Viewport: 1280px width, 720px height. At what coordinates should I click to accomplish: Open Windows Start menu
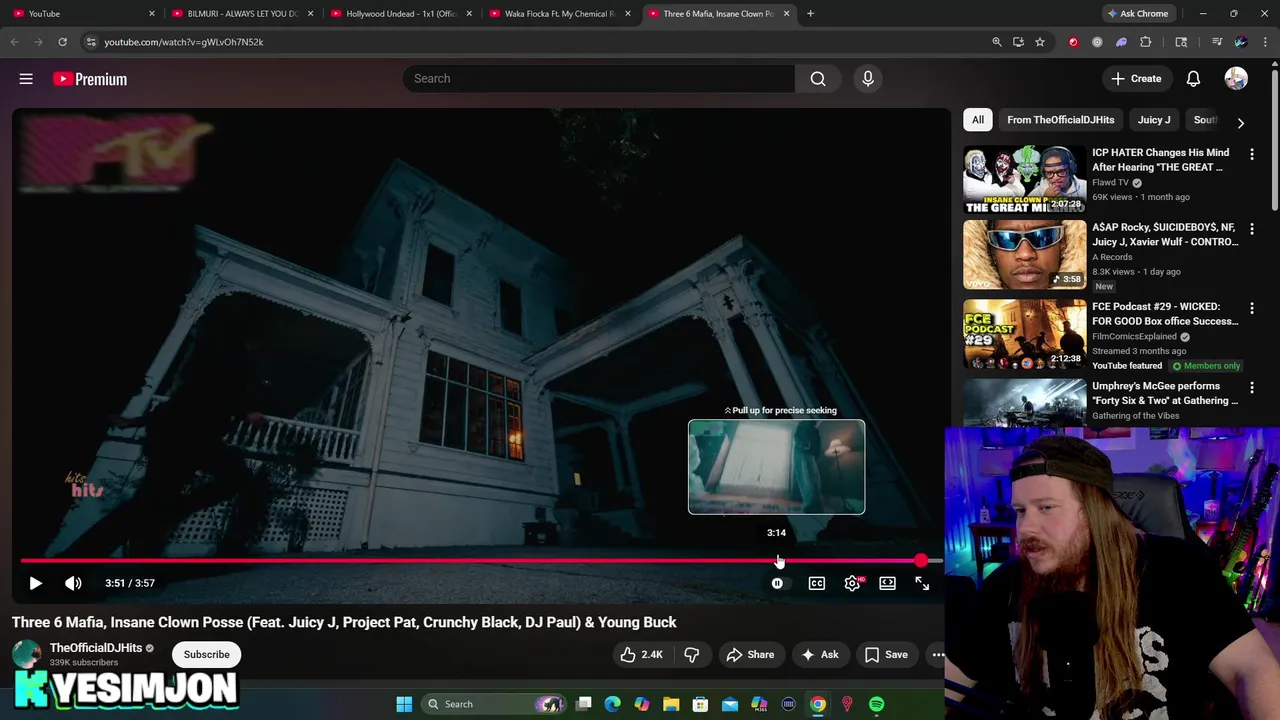tap(404, 704)
